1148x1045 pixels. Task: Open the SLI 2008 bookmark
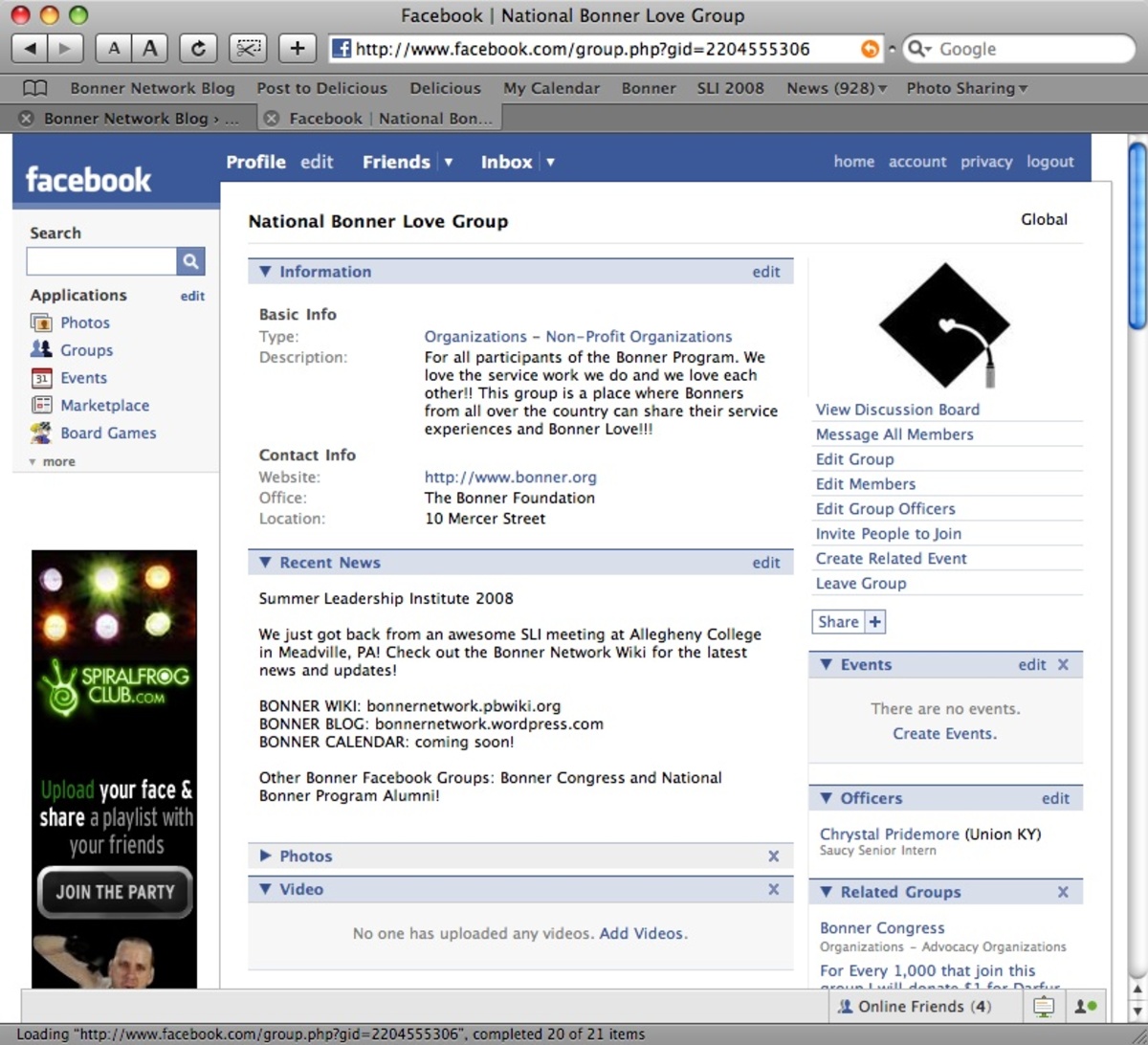tap(730, 88)
